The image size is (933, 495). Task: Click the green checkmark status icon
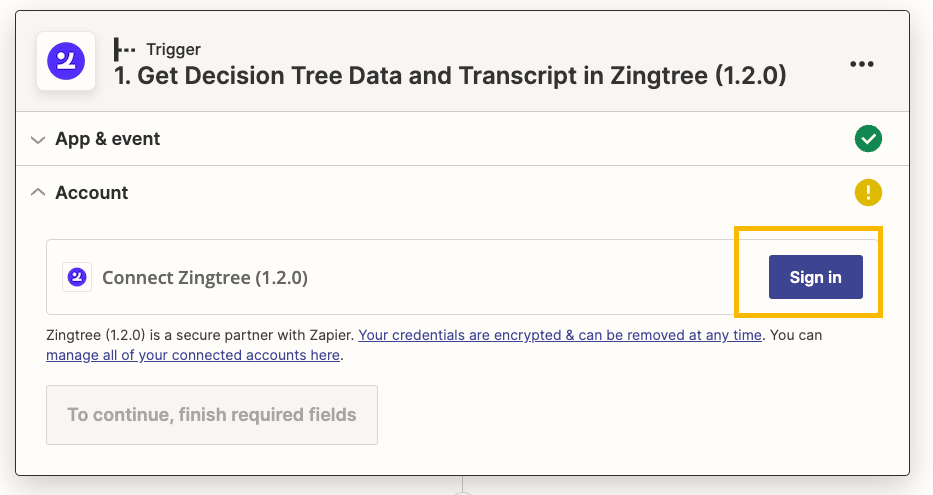click(x=868, y=139)
